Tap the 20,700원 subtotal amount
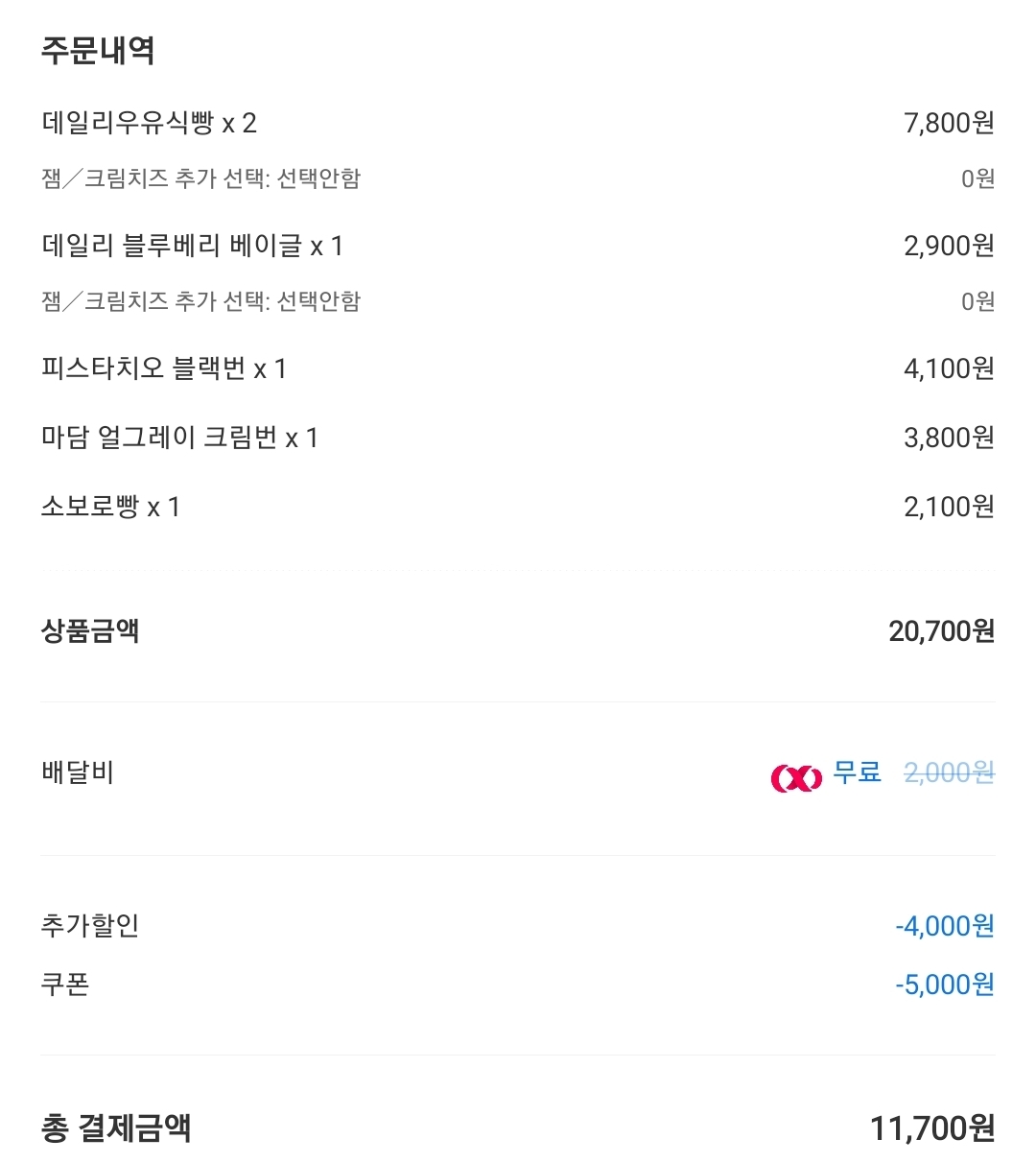This screenshot has height=1163, width=1036. pos(941,630)
